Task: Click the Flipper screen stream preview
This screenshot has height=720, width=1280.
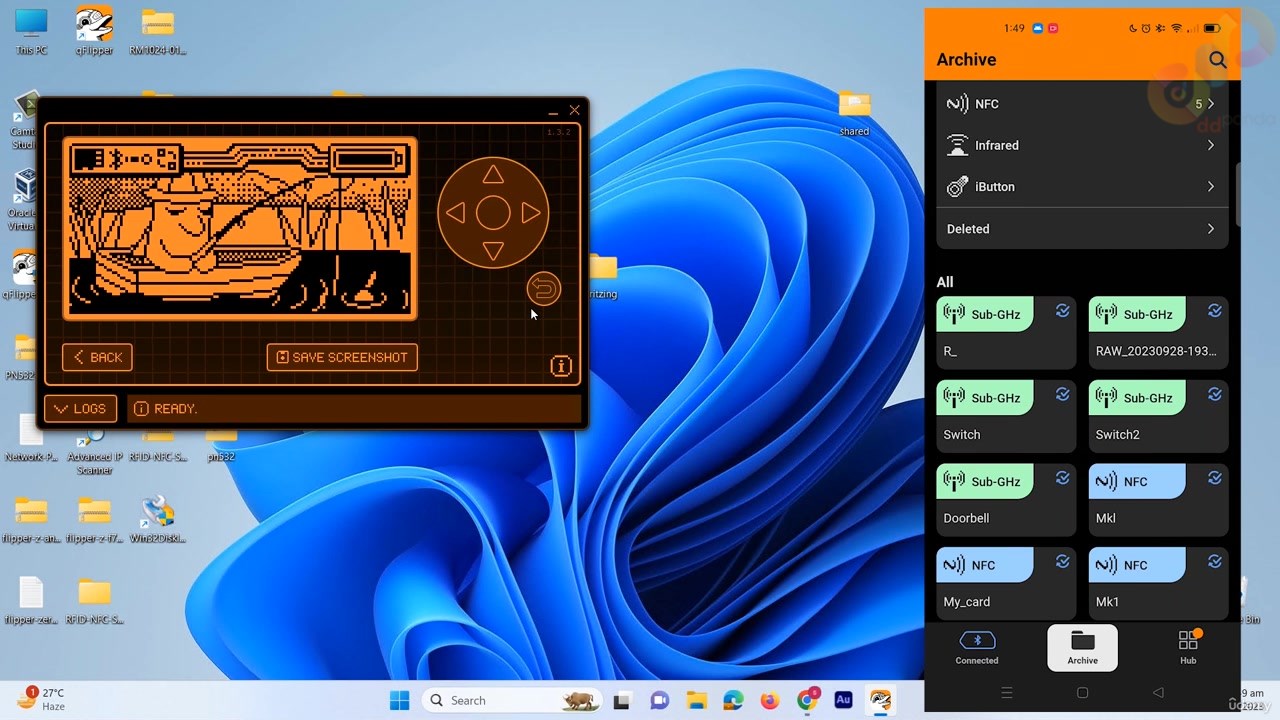Action: [x=240, y=228]
